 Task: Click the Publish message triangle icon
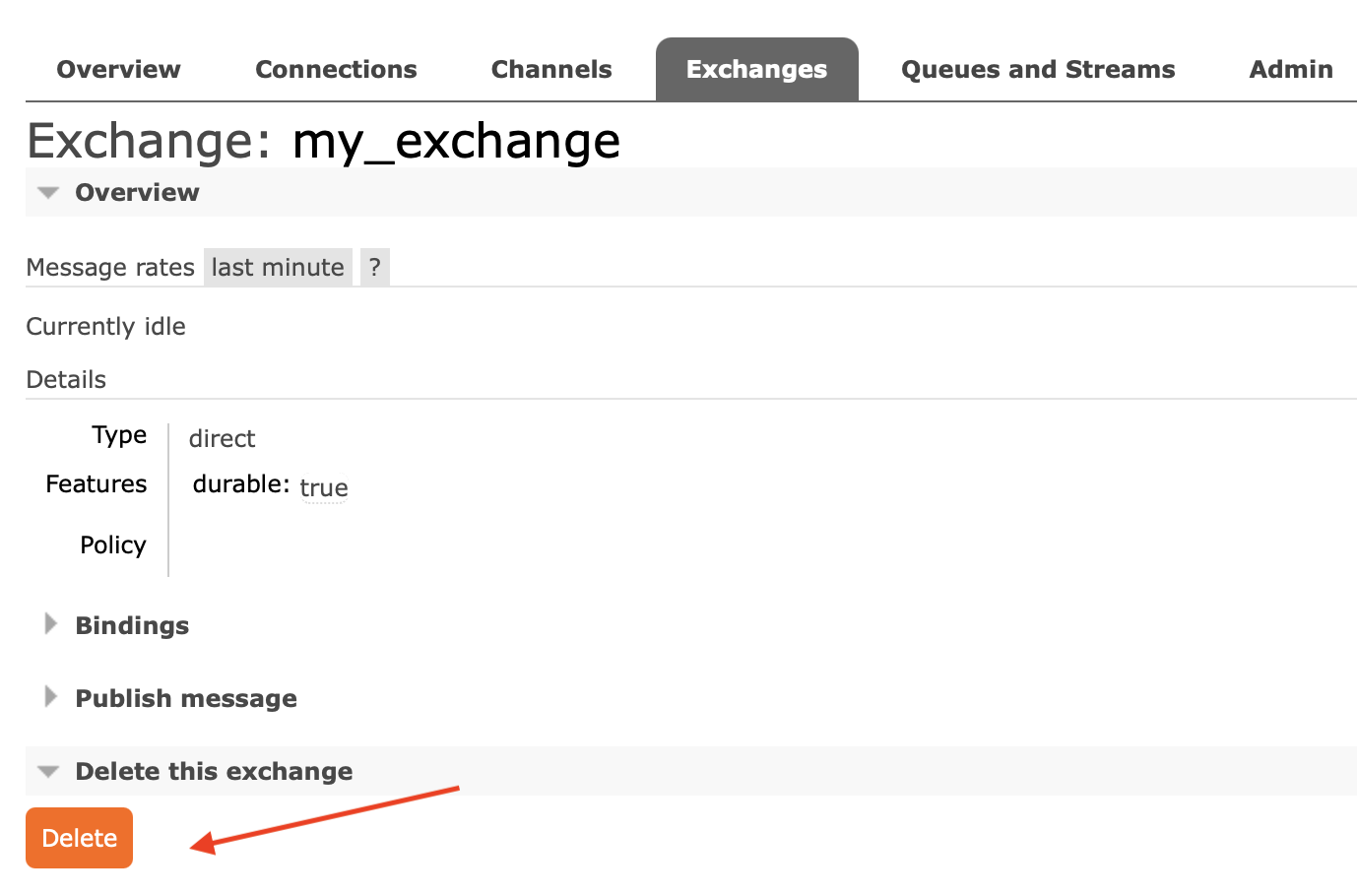coord(51,696)
